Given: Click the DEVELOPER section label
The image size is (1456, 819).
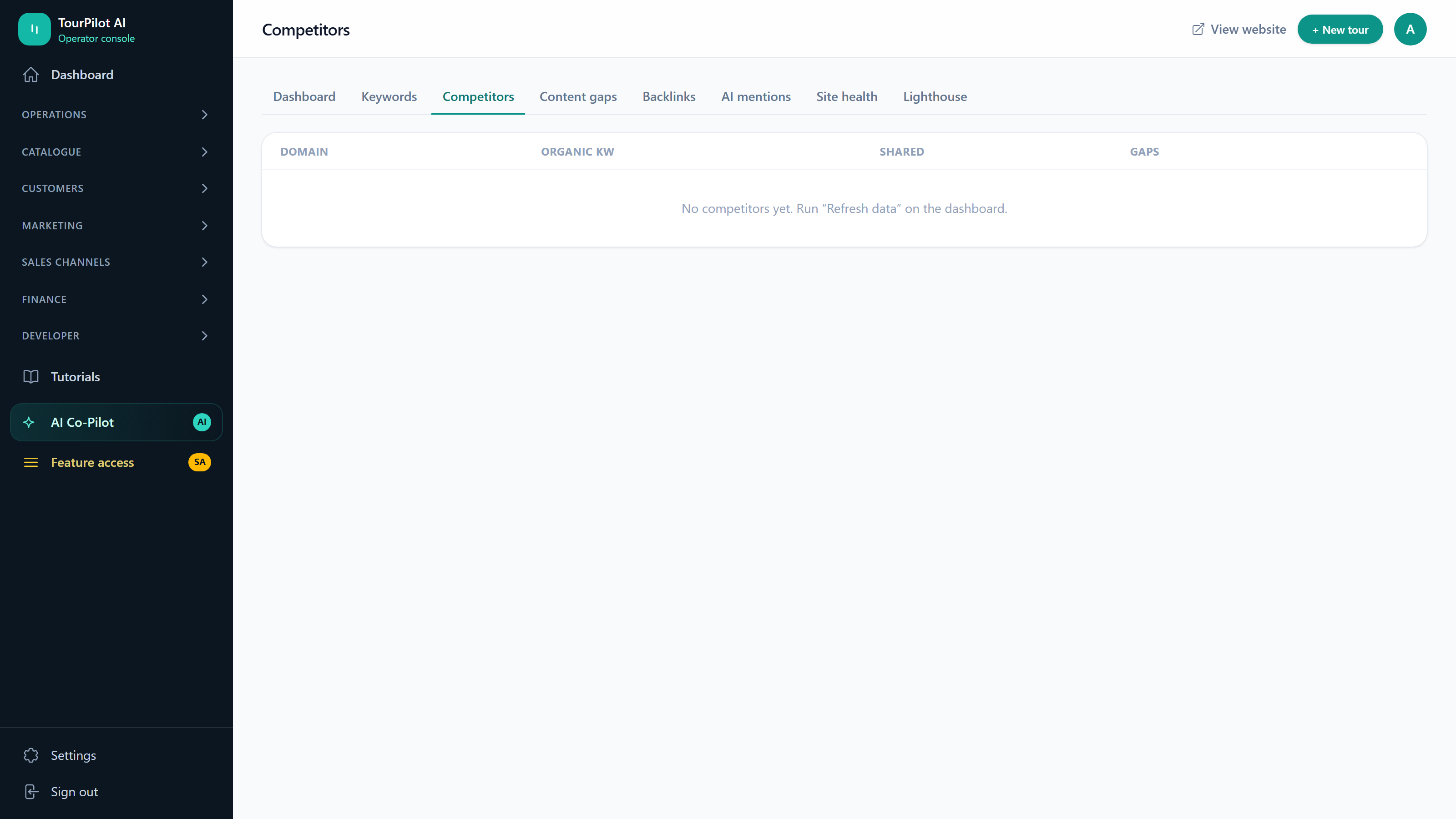Looking at the screenshot, I should (51, 336).
